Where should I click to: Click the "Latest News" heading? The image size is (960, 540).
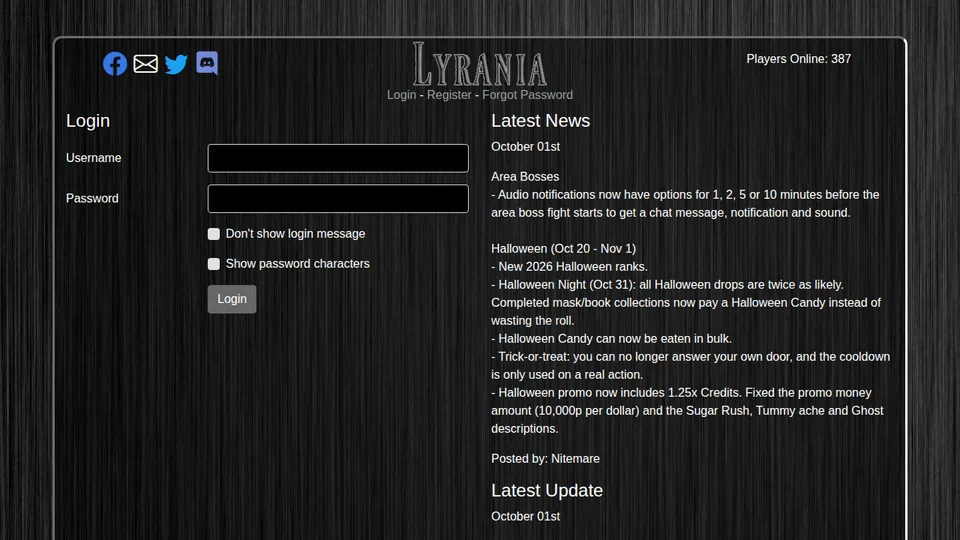click(x=541, y=121)
